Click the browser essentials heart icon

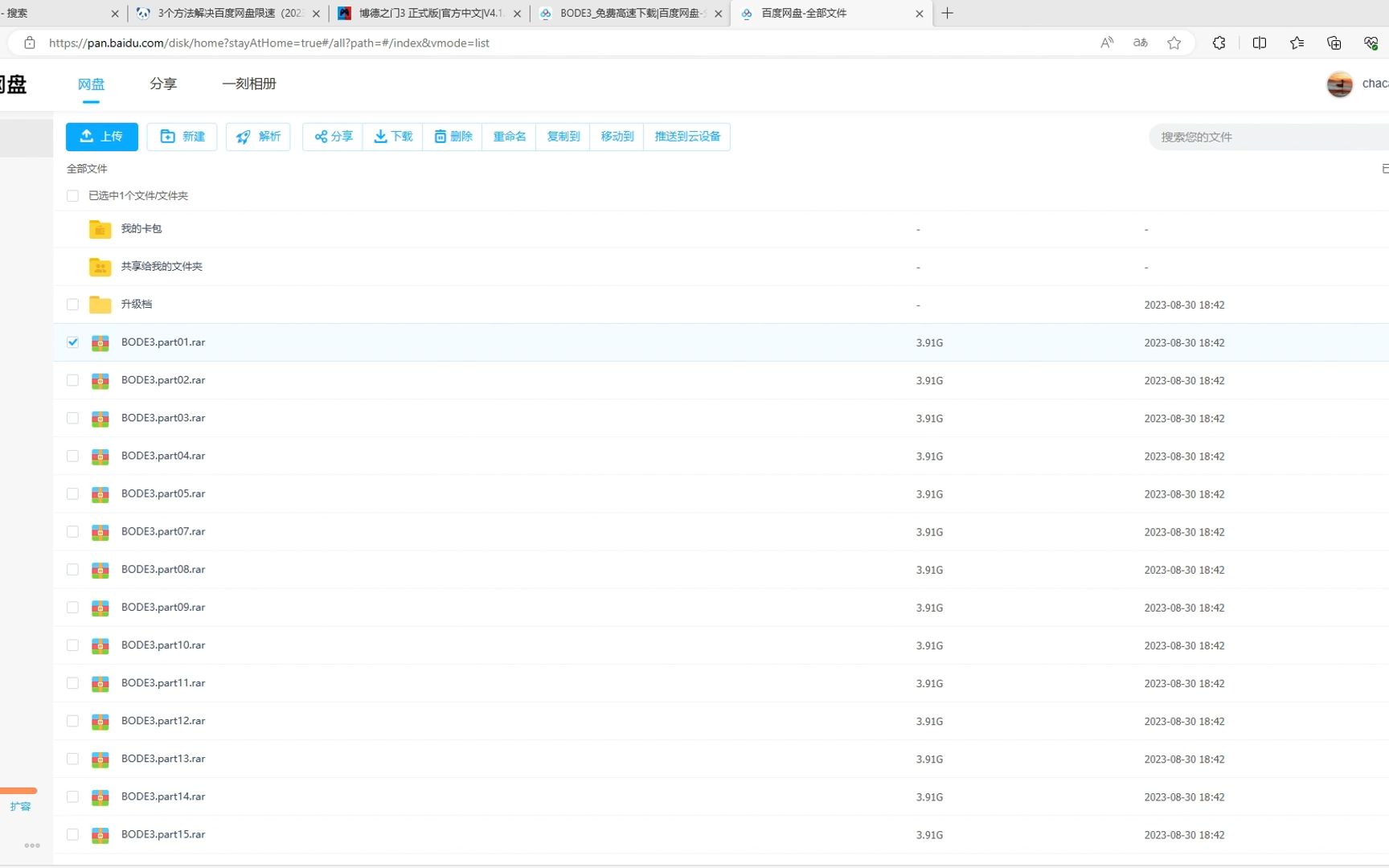(x=1371, y=43)
